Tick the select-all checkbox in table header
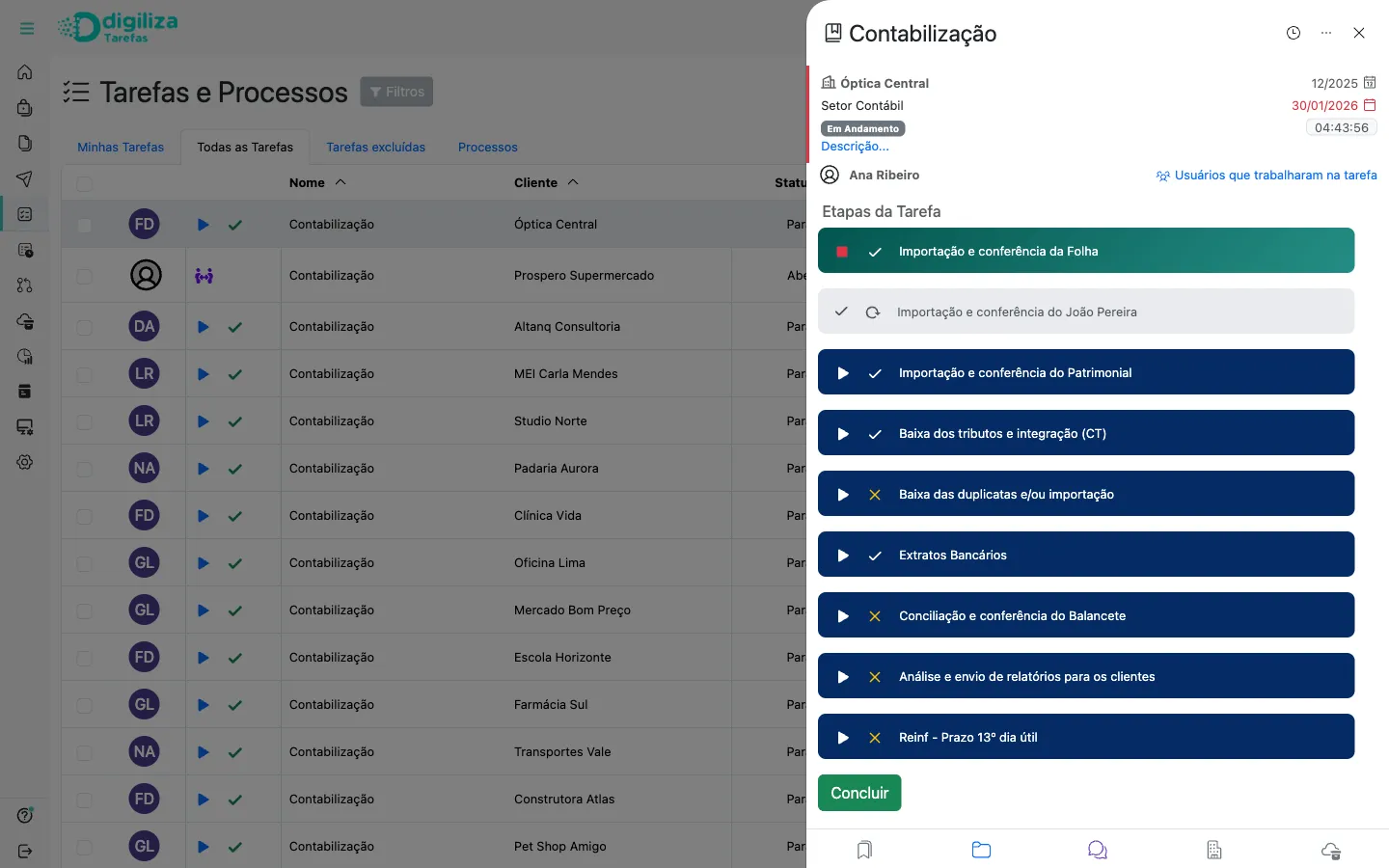 [x=84, y=183]
